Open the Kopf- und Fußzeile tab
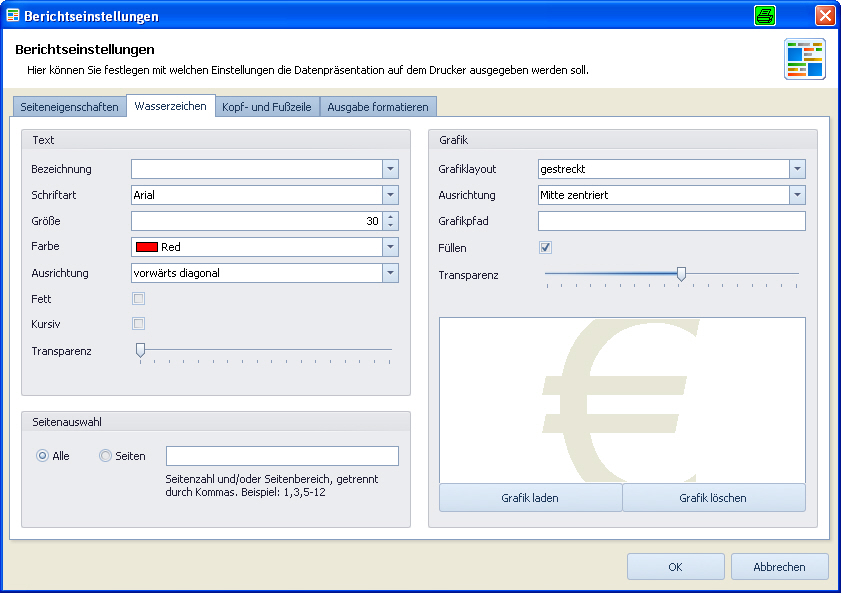The width and height of the screenshot is (841, 593). coord(267,107)
